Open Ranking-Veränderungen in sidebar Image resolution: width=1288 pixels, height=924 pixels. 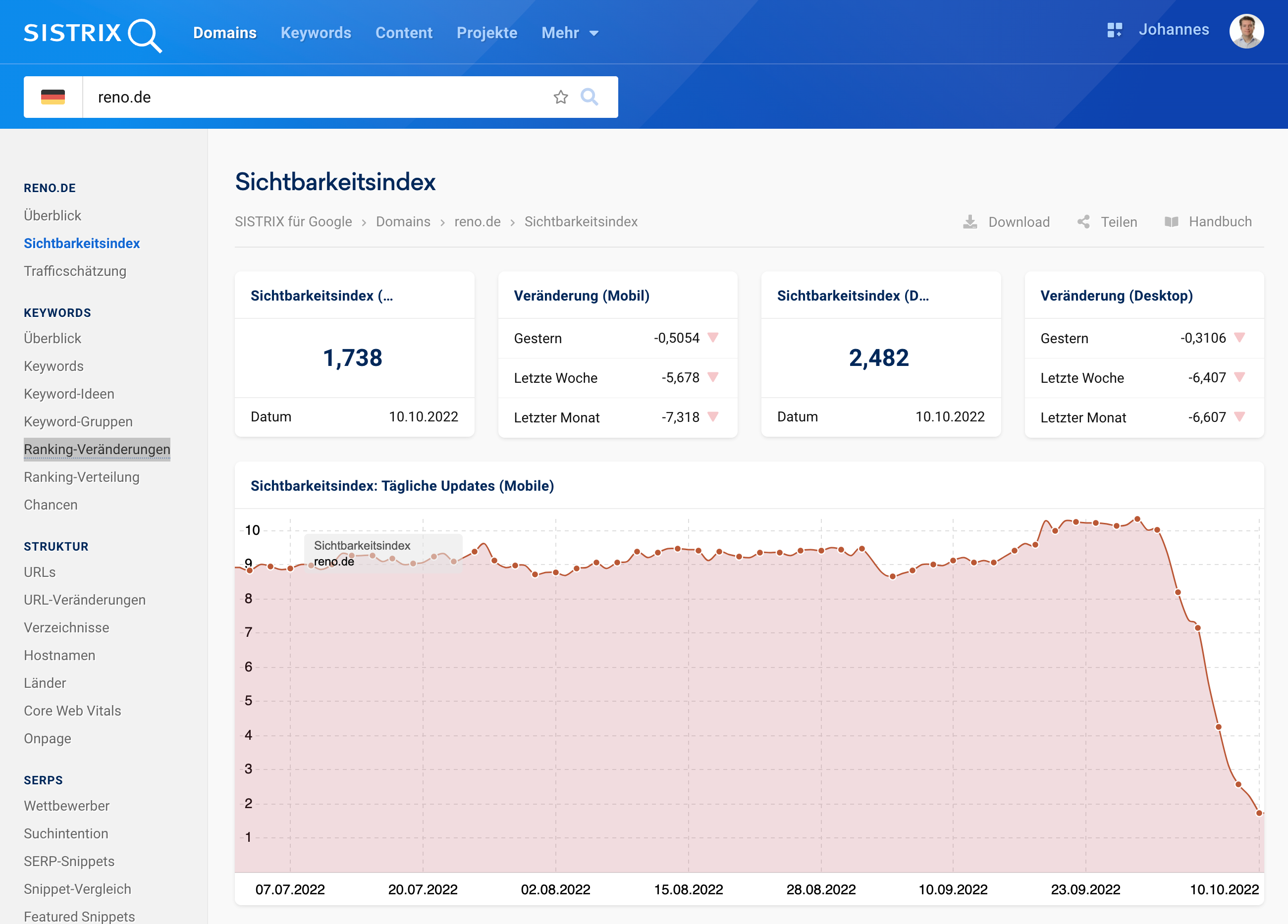tap(97, 449)
